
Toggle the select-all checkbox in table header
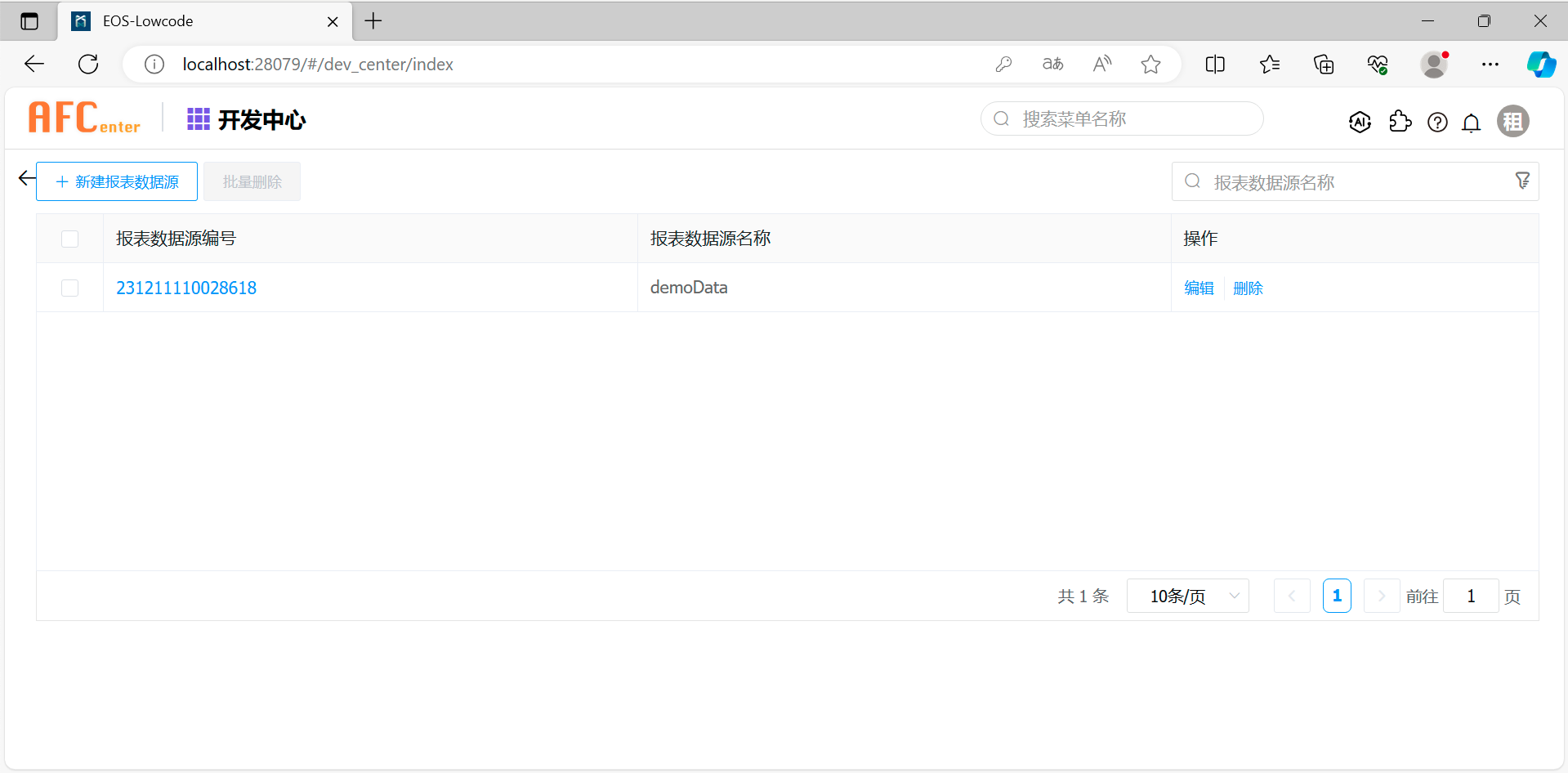click(70, 239)
